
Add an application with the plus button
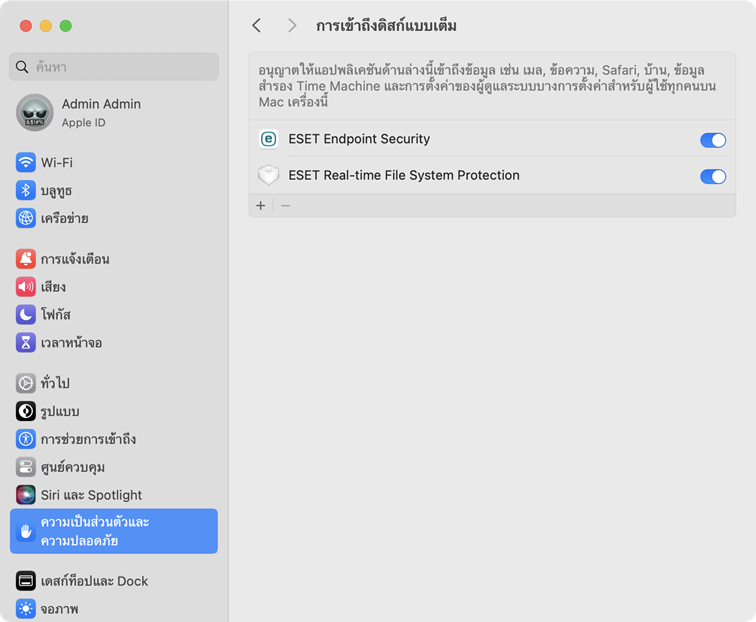tap(261, 206)
